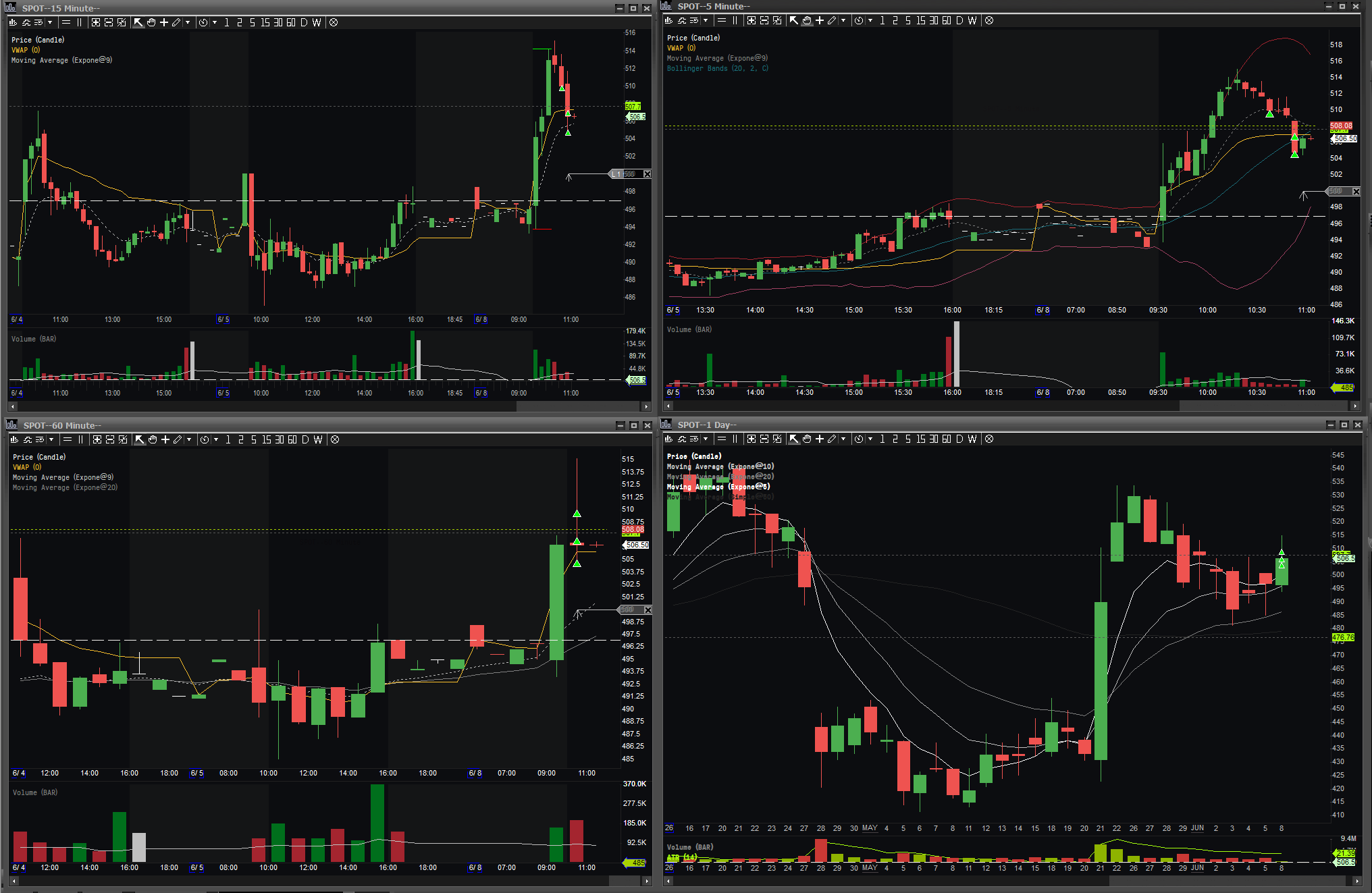Open drawing tools dropdown arrow in SPOT 15 Minute toolbar
The image size is (1372, 893).
point(188,22)
